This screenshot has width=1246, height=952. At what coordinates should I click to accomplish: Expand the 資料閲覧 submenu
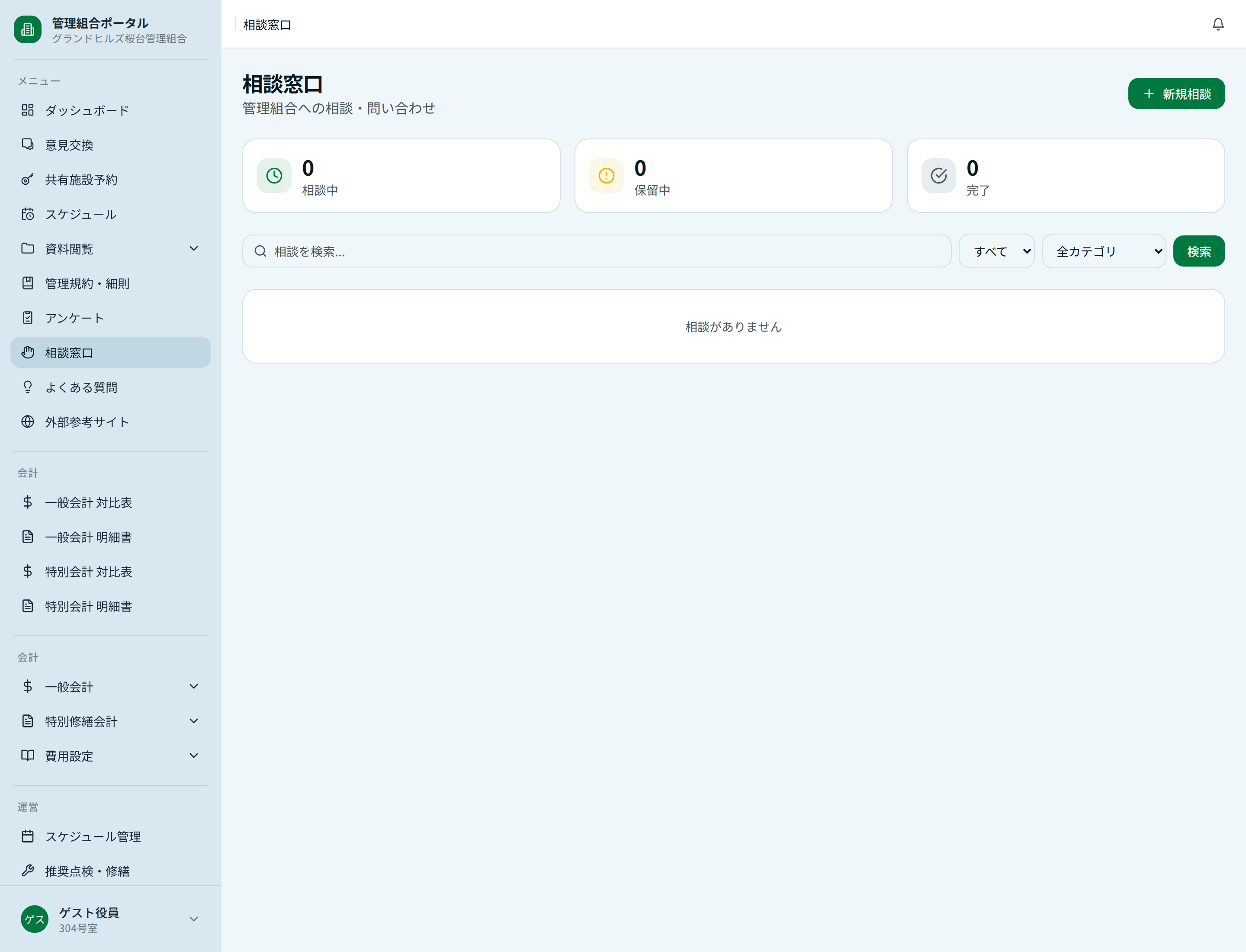[194, 249]
